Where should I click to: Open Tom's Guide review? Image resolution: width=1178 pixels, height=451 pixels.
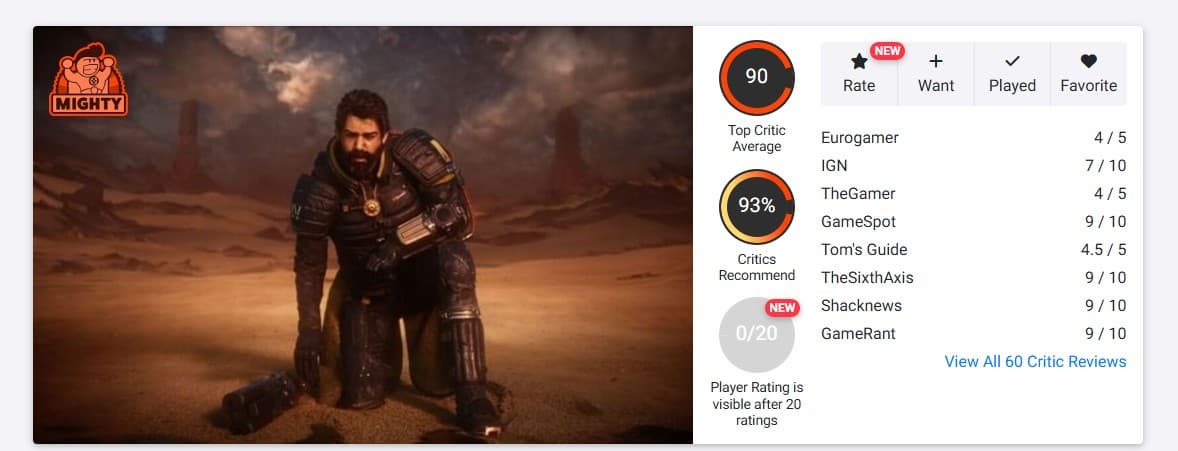(x=974, y=250)
